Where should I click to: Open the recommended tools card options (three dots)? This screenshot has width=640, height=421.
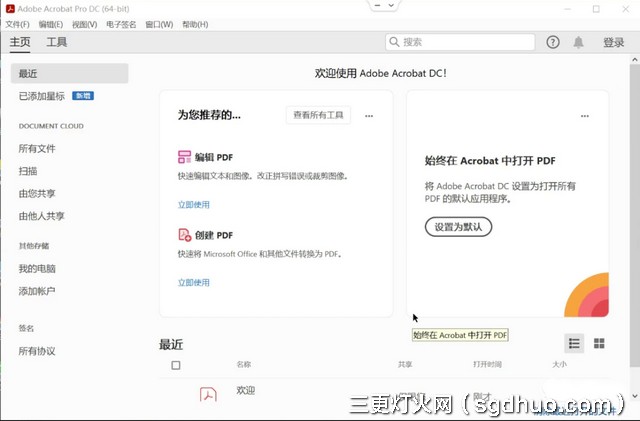(x=369, y=116)
